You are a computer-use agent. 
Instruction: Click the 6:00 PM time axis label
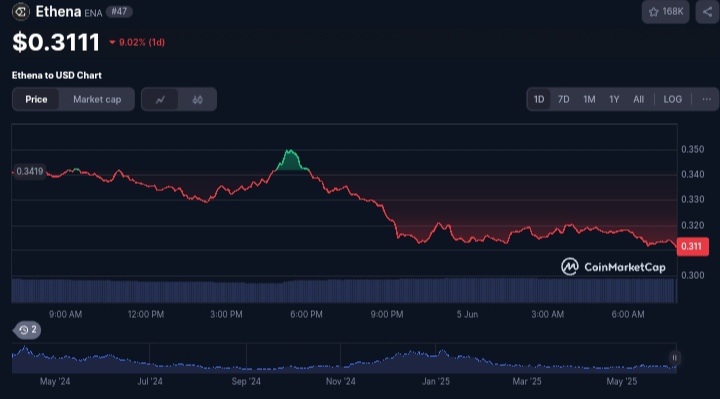tap(306, 315)
